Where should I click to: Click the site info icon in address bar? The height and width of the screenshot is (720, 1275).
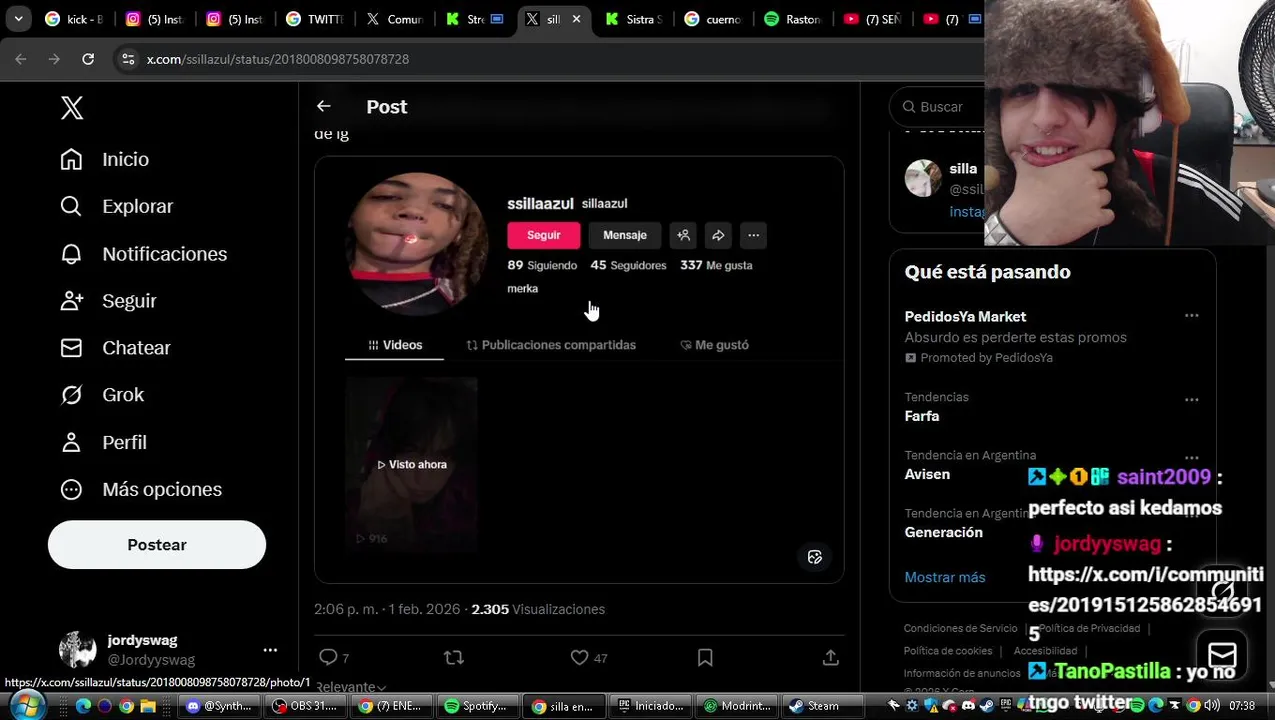(128, 59)
